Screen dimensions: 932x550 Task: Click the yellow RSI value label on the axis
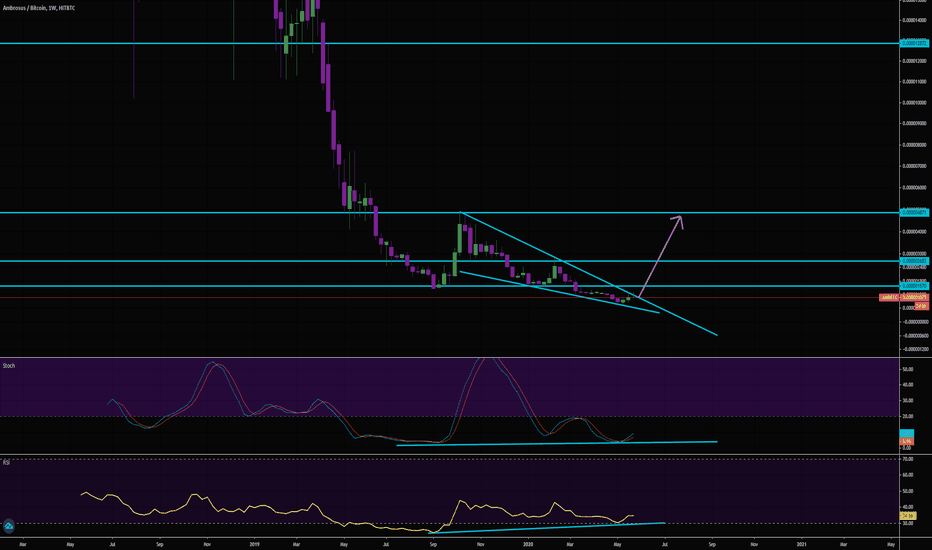coord(908,516)
